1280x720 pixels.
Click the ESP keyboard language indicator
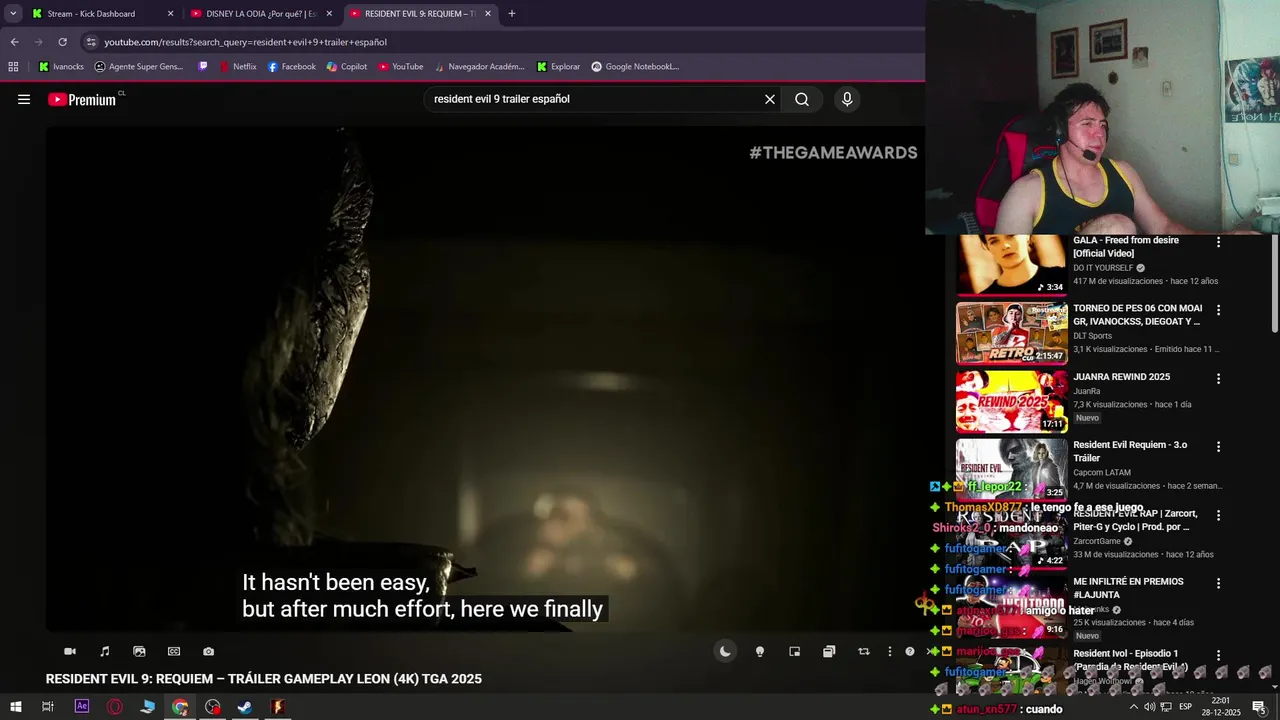(1185, 707)
